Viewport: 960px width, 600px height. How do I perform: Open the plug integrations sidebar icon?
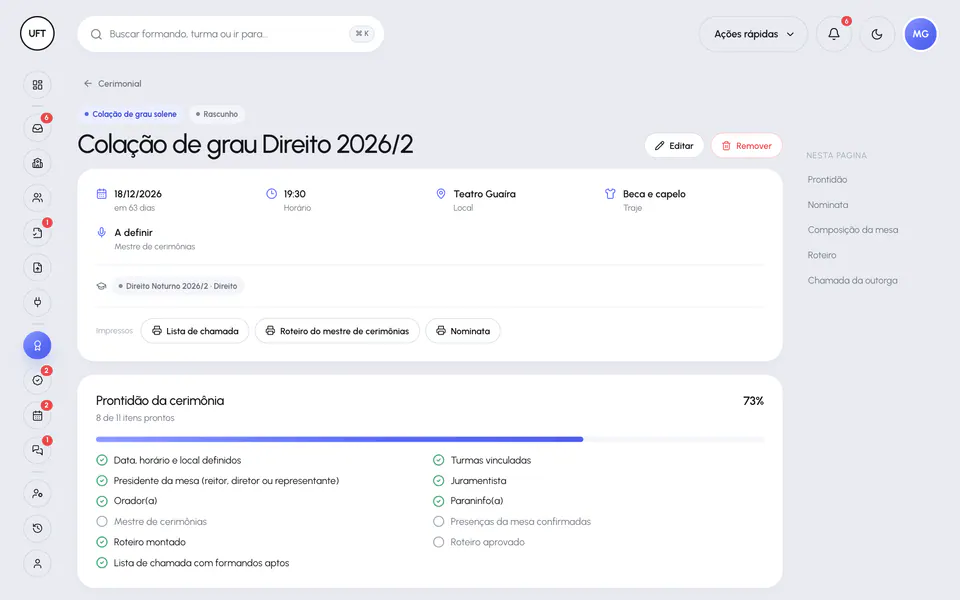37,302
